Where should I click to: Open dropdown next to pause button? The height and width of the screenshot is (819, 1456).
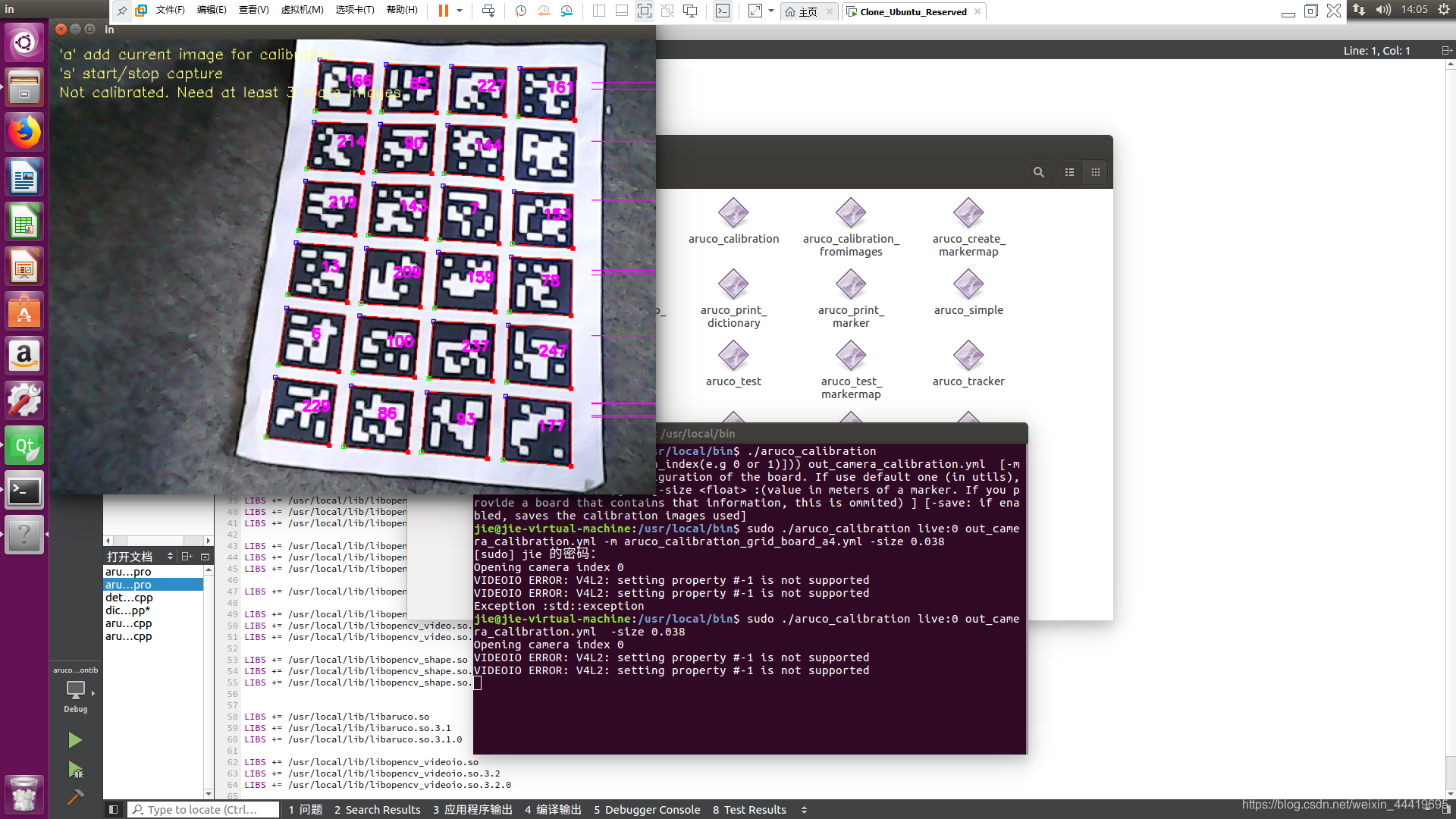pyautogui.click(x=460, y=11)
